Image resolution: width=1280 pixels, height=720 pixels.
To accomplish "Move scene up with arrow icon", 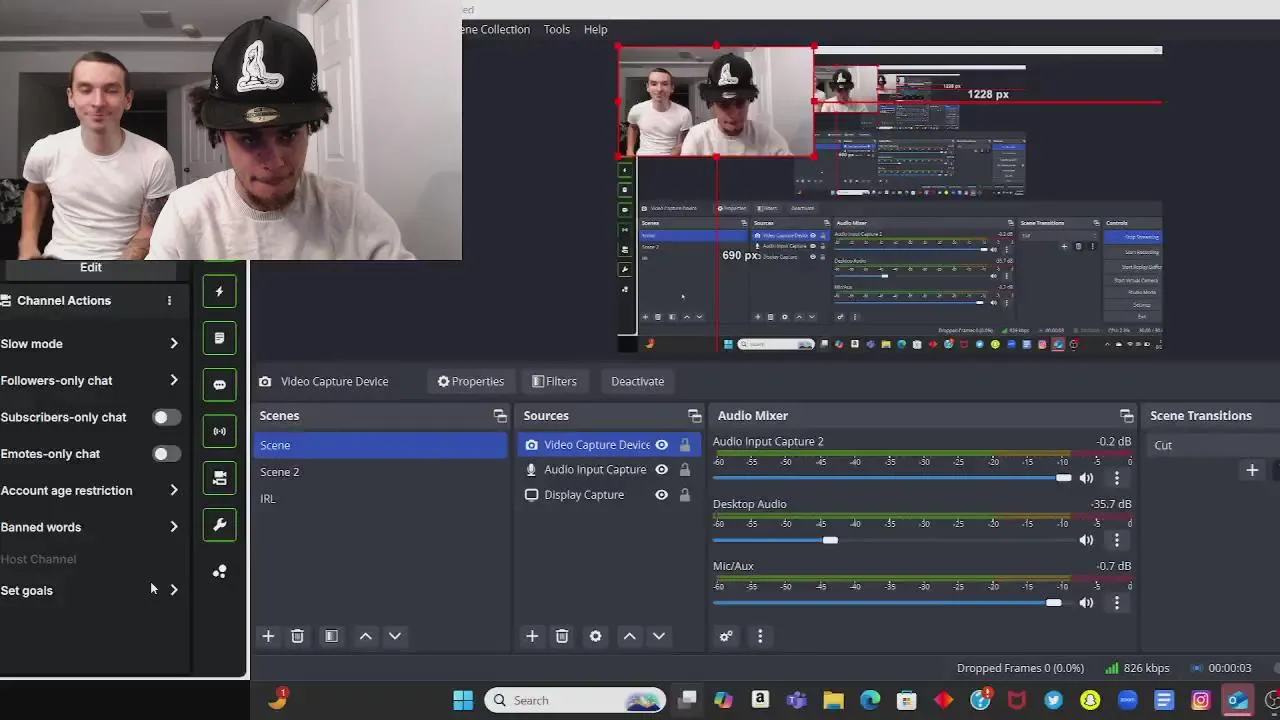I will tap(366, 636).
